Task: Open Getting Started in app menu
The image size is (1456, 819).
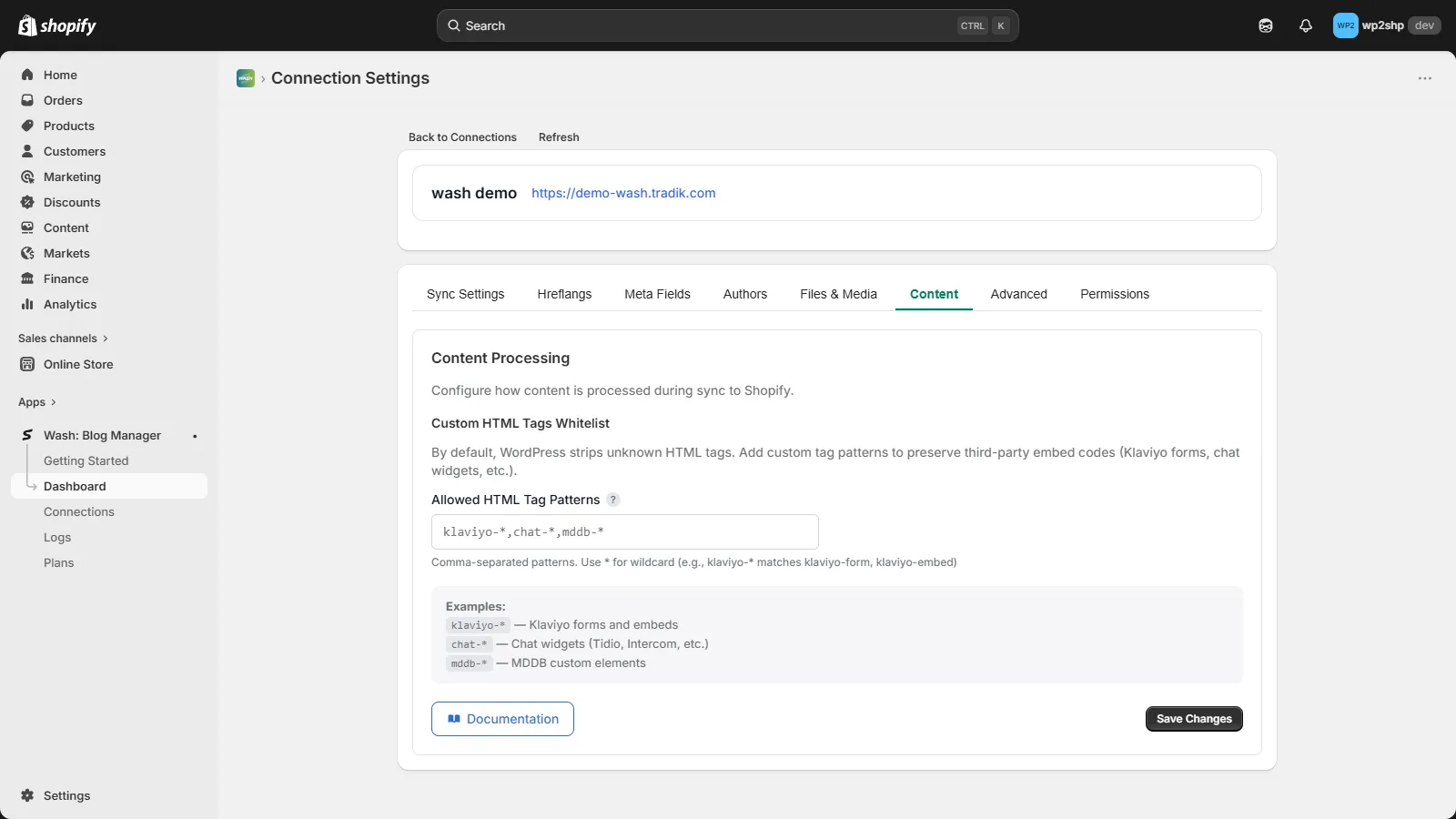Action: pos(86,460)
